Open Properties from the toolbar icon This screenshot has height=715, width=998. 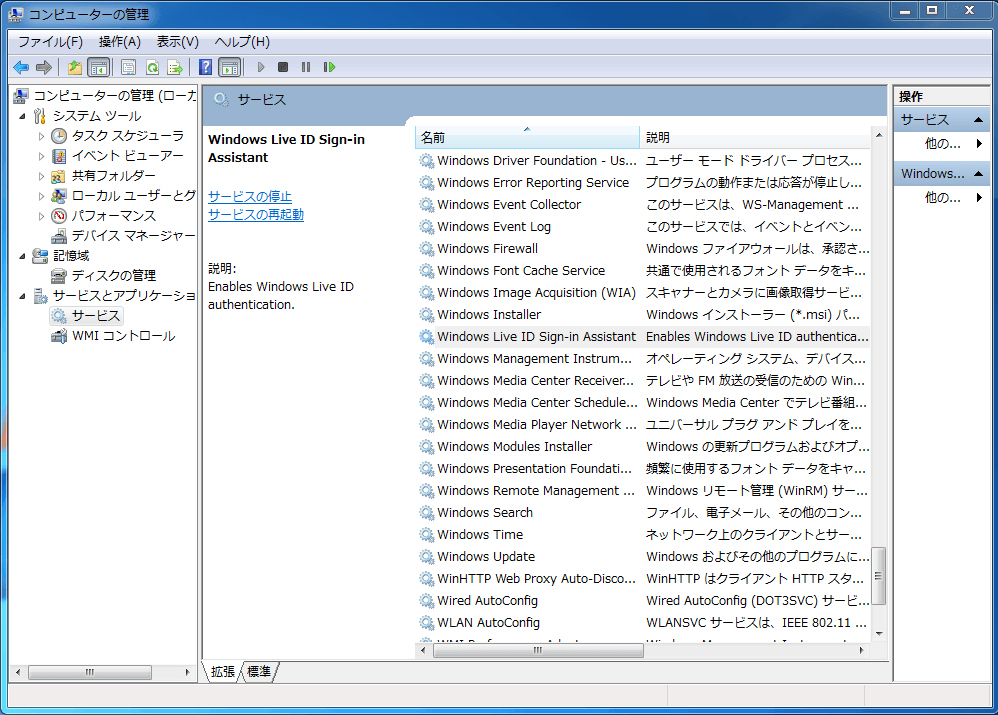point(129,67)
